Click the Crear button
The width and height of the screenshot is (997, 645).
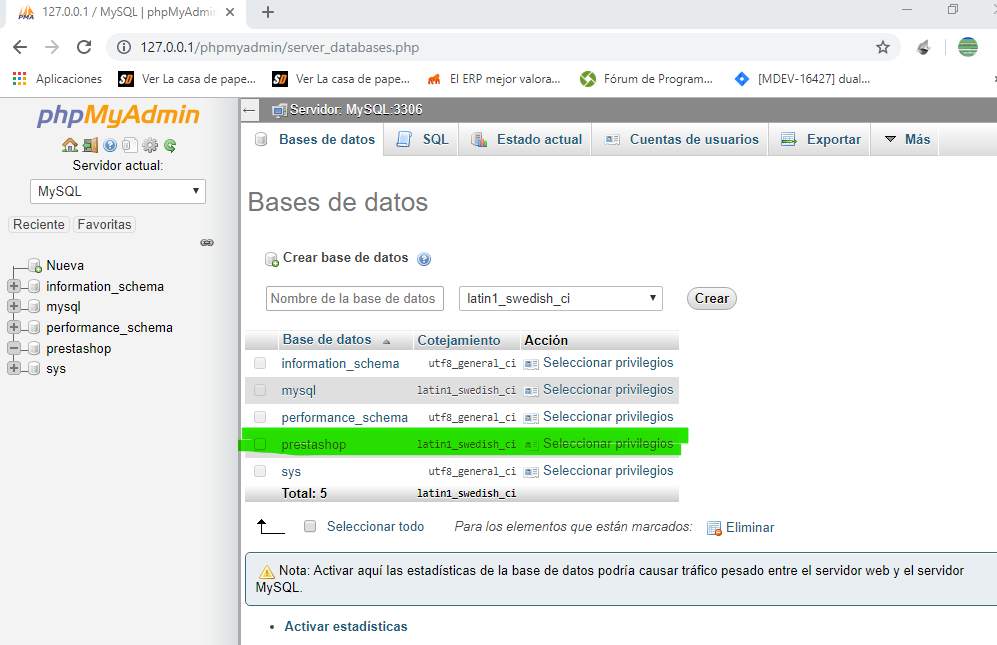pyautogui.click(x=712, y=298)
